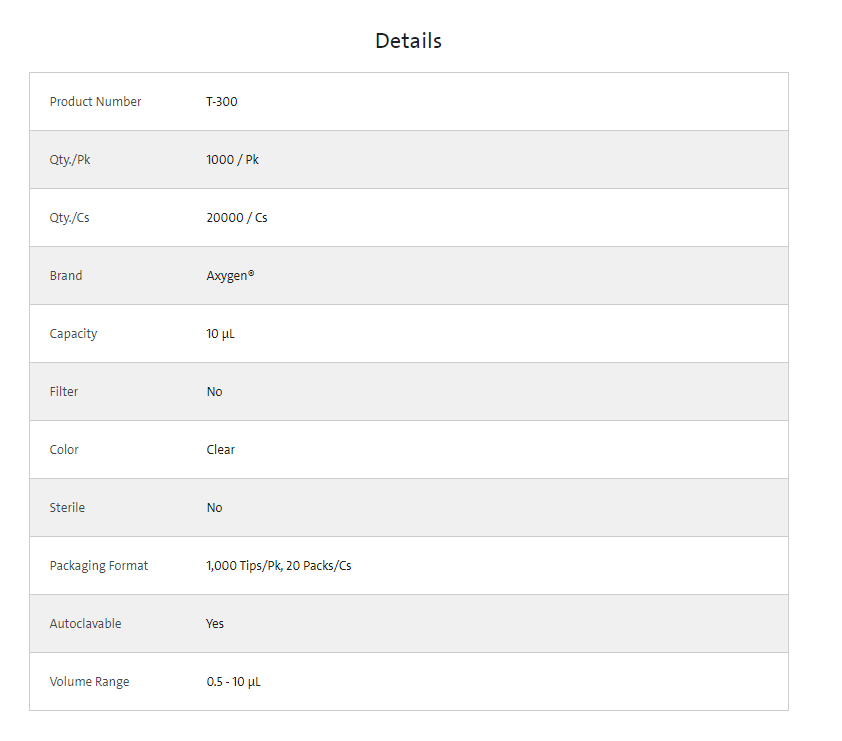This screenshot has width=842, height=741.
Task: Click the Axygen brand value
Action: [230, 276]
